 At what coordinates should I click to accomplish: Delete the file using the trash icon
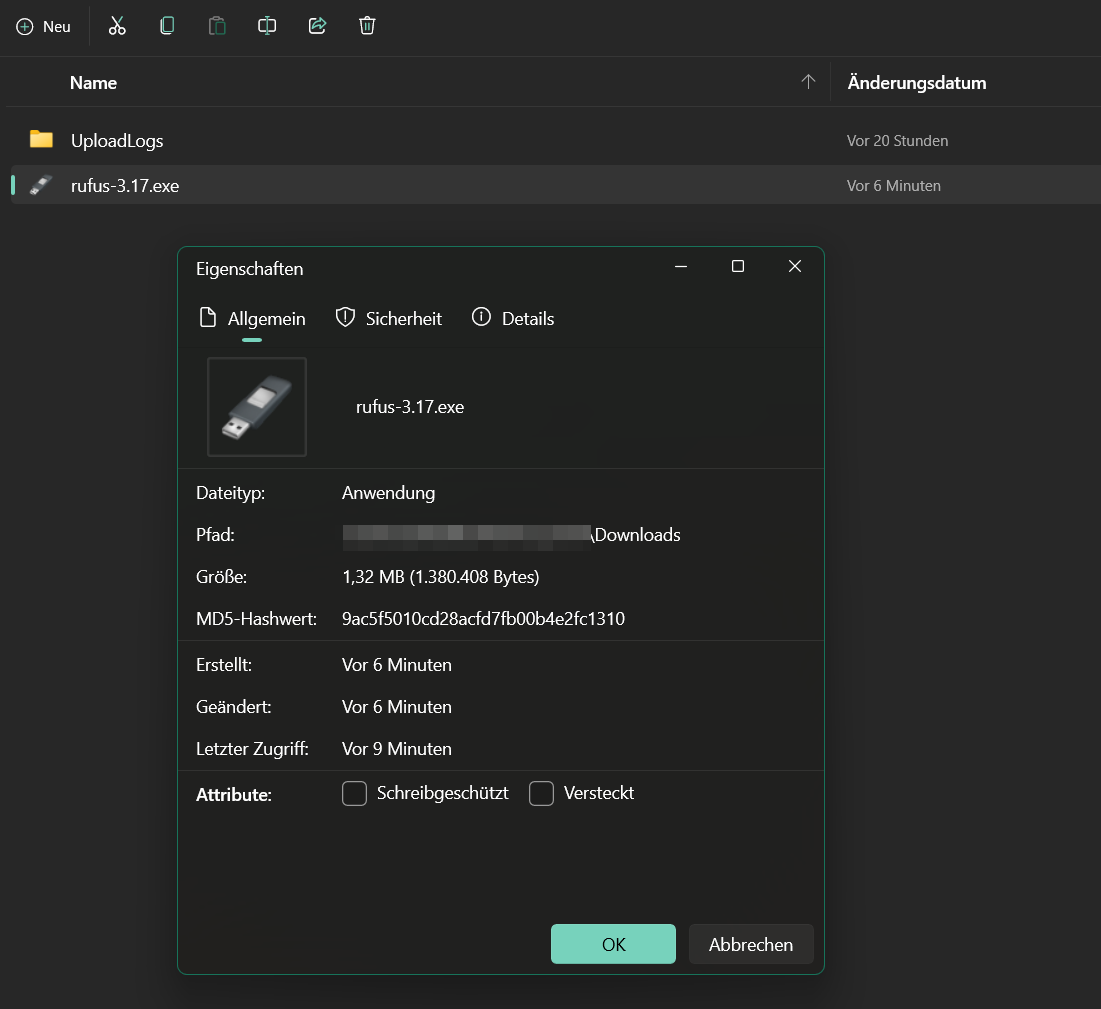(x=367, y=25)
